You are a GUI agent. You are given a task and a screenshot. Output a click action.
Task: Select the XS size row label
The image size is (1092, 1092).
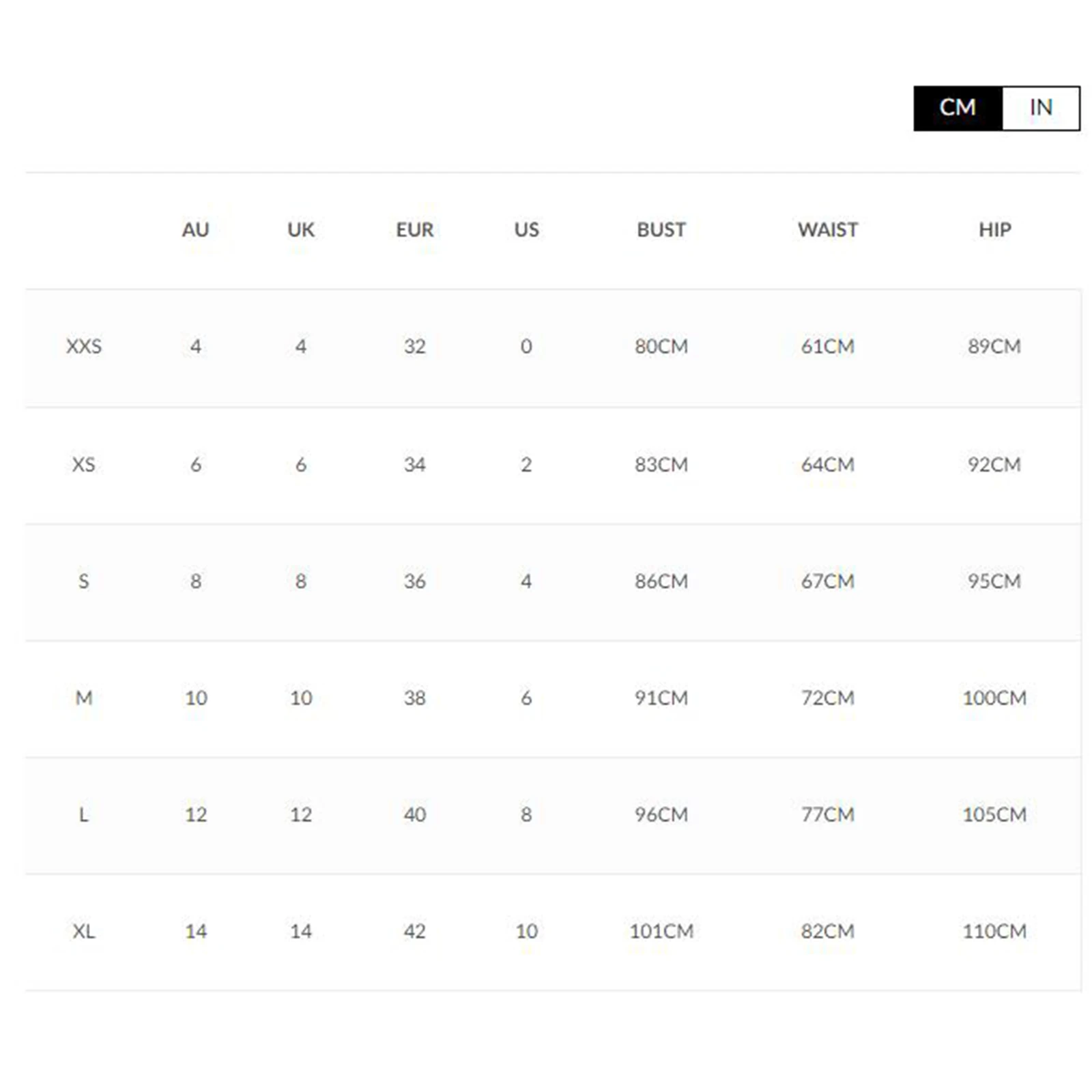coord(83,464)
